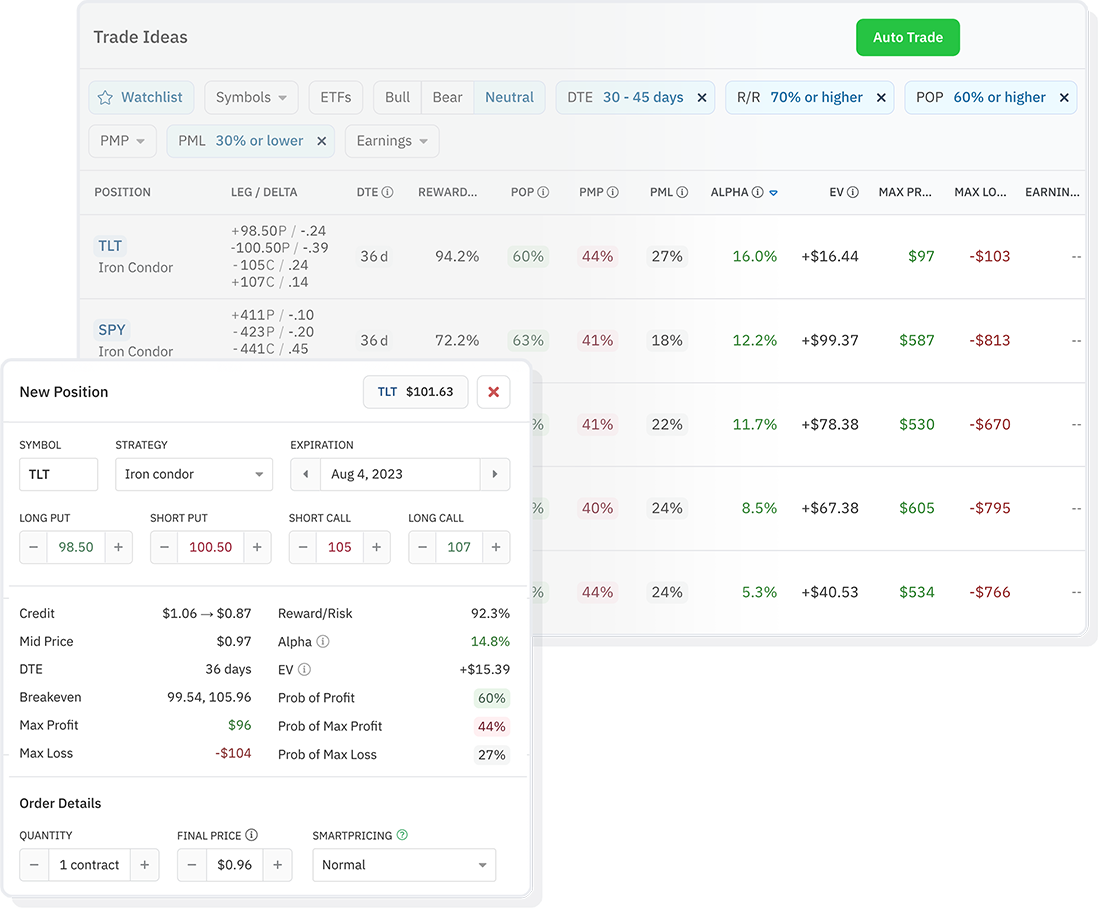This screenshot has height=908, width=1098.
Task: Advance expiration with the right arrow
Action: (x=495, y=474)
